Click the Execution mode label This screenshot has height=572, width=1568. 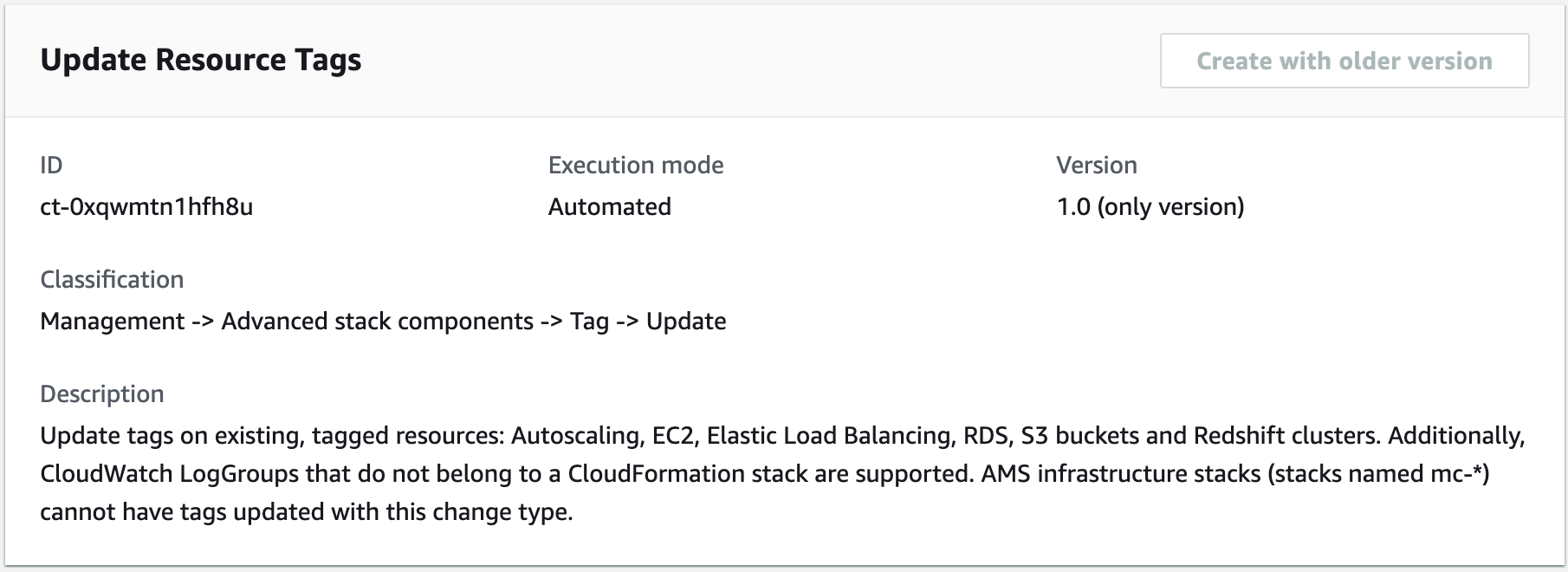pos(635,165)
